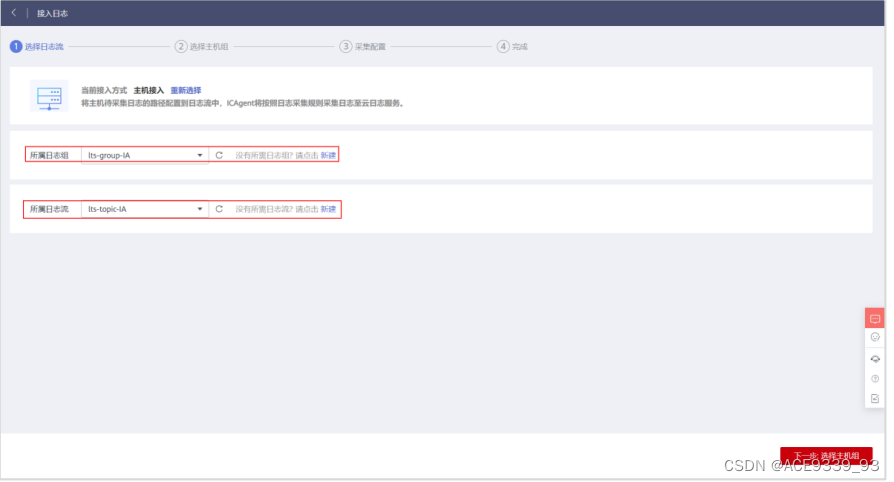
Task: Click the 下一步: 选择主机组 button
Action: pos(826,456)
